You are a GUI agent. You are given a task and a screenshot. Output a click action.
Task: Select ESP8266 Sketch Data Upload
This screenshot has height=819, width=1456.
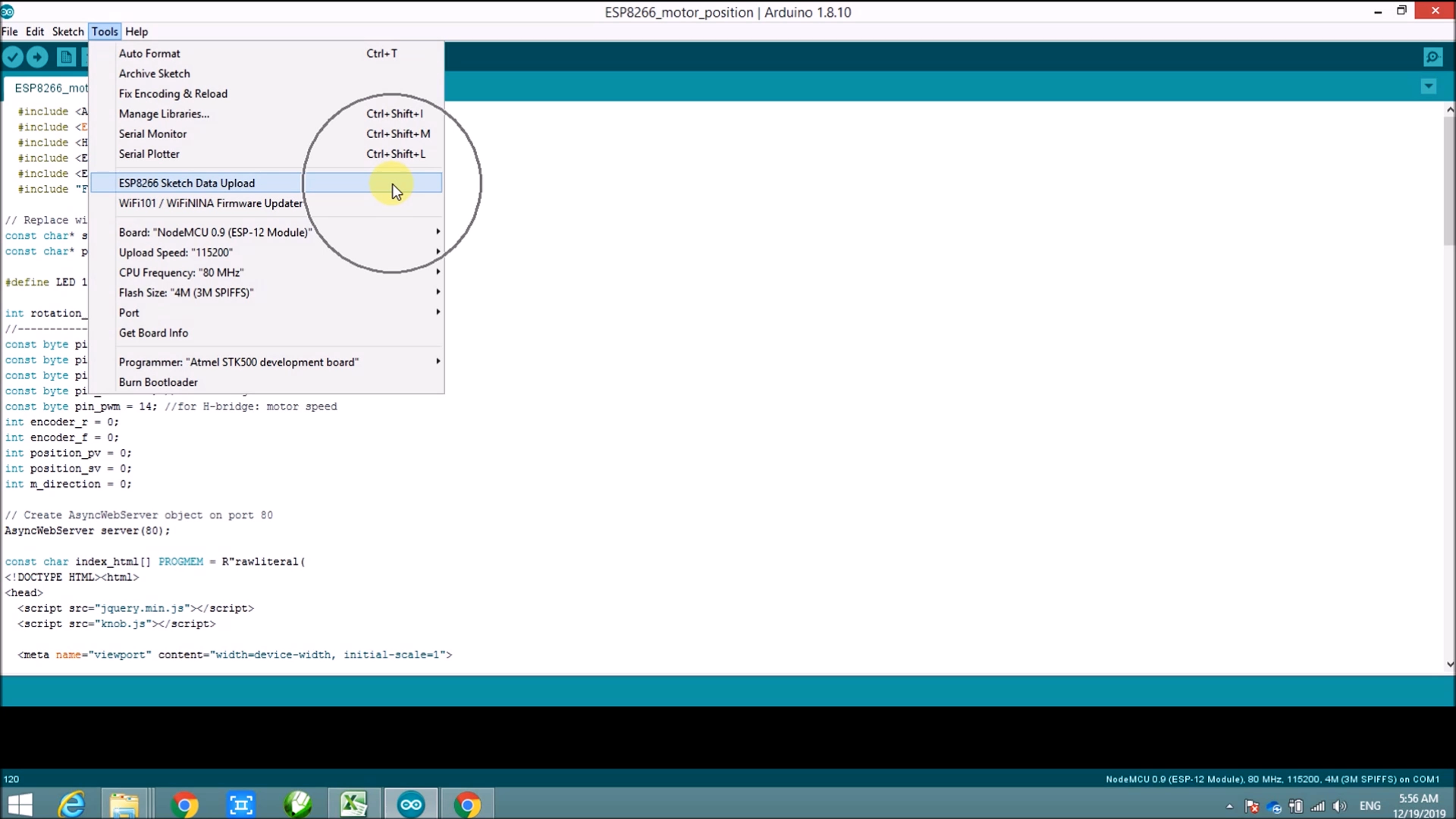coord(266,183)
